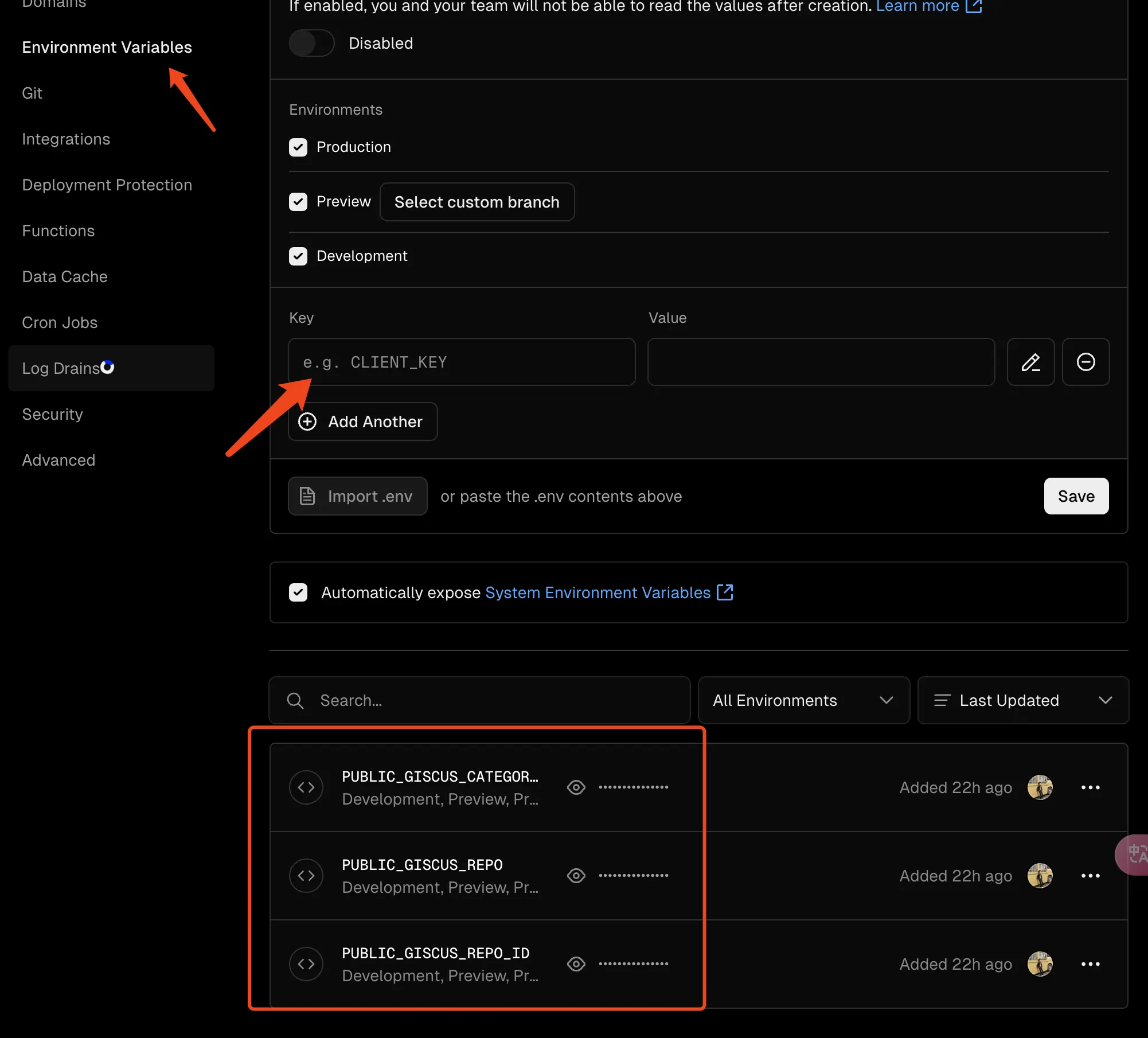Focus the Key input field

pos(462,362)
